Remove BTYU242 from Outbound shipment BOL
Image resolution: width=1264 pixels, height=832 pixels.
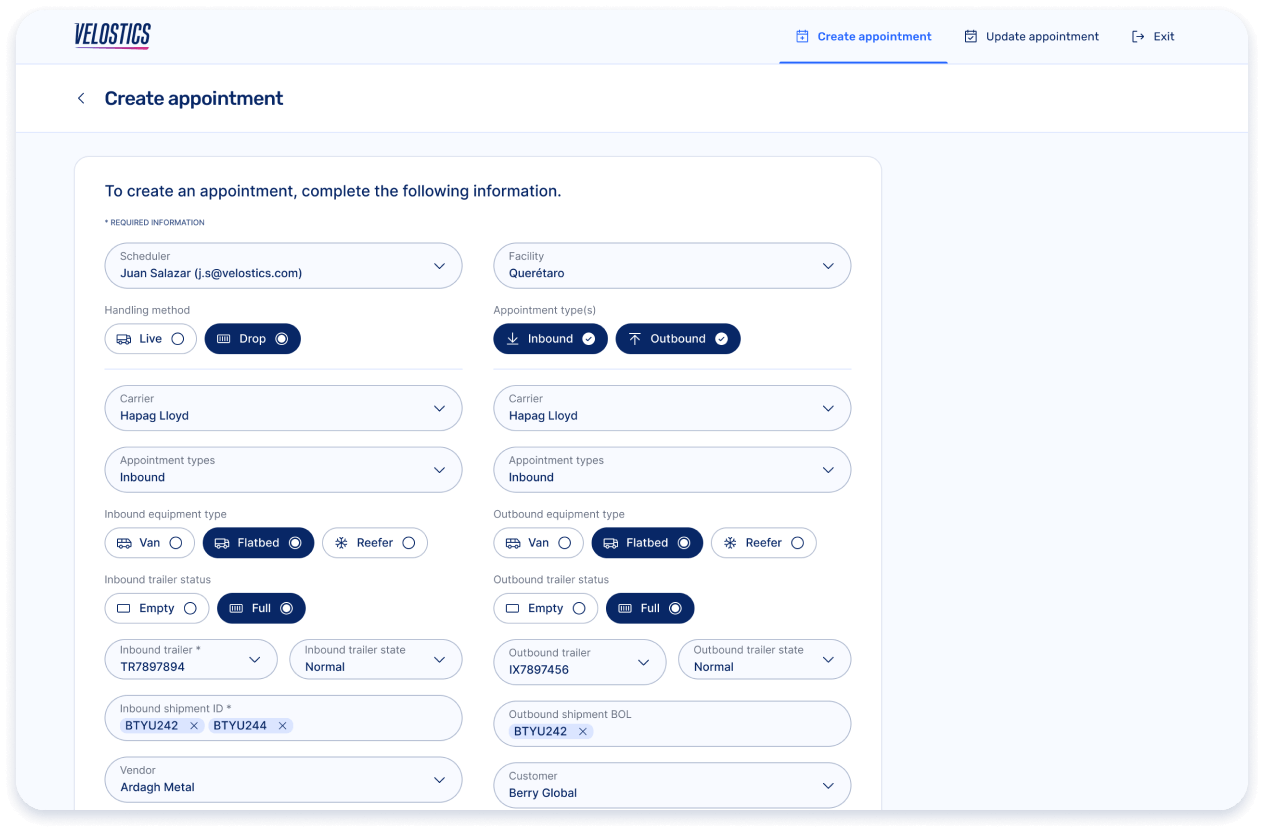[x=583, y=731]
